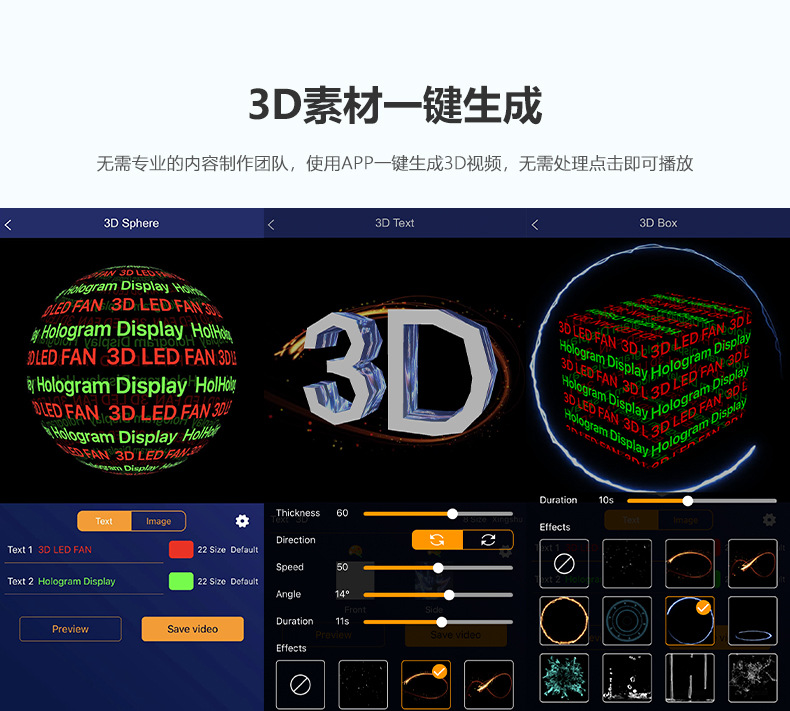Change '22 Size' for Text 2

[212, 581]
